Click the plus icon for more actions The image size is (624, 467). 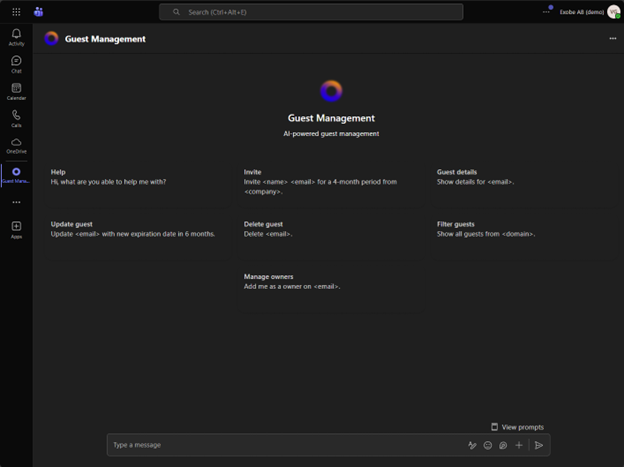[519, 445]
